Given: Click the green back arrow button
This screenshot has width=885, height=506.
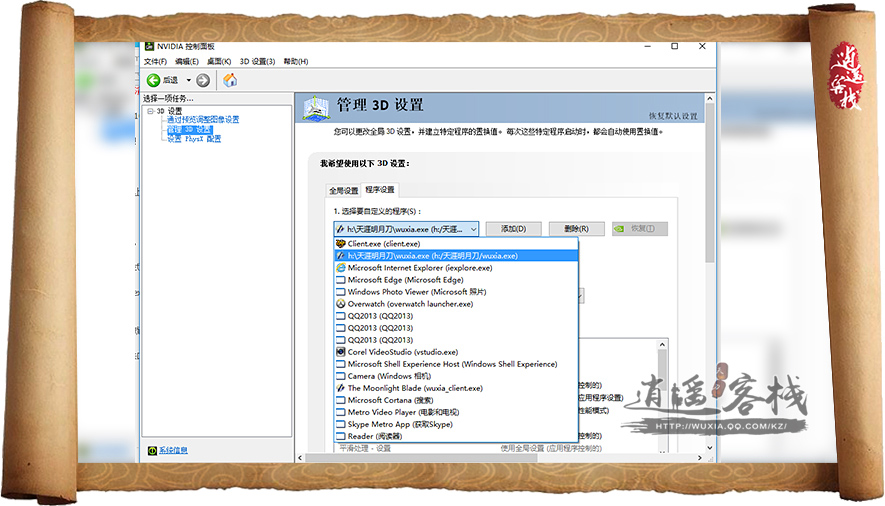Looking at the screenshot, I should pyautogui.click(x=153, y=80).
